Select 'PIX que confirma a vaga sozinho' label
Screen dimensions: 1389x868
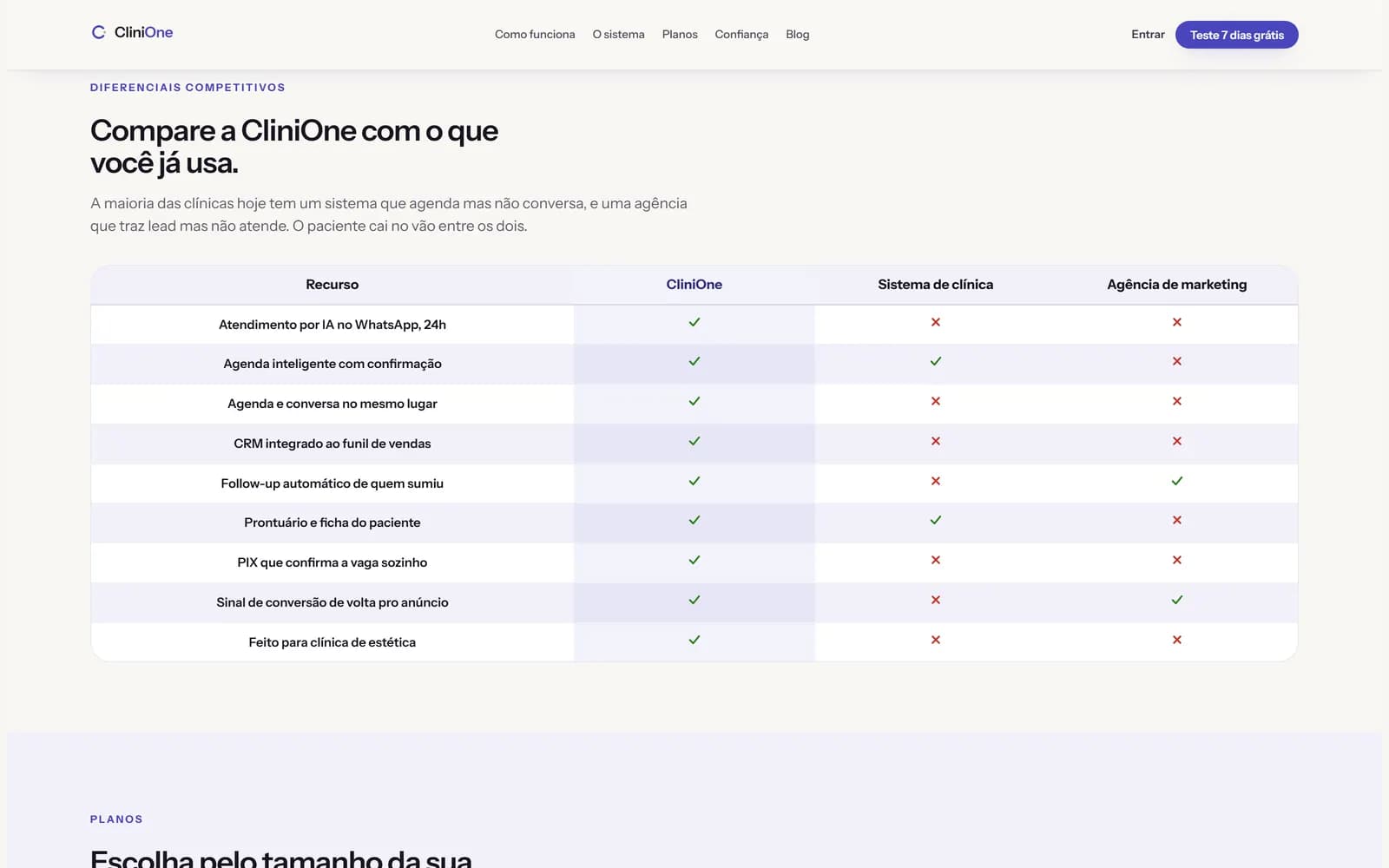click(x=332, y=562)
